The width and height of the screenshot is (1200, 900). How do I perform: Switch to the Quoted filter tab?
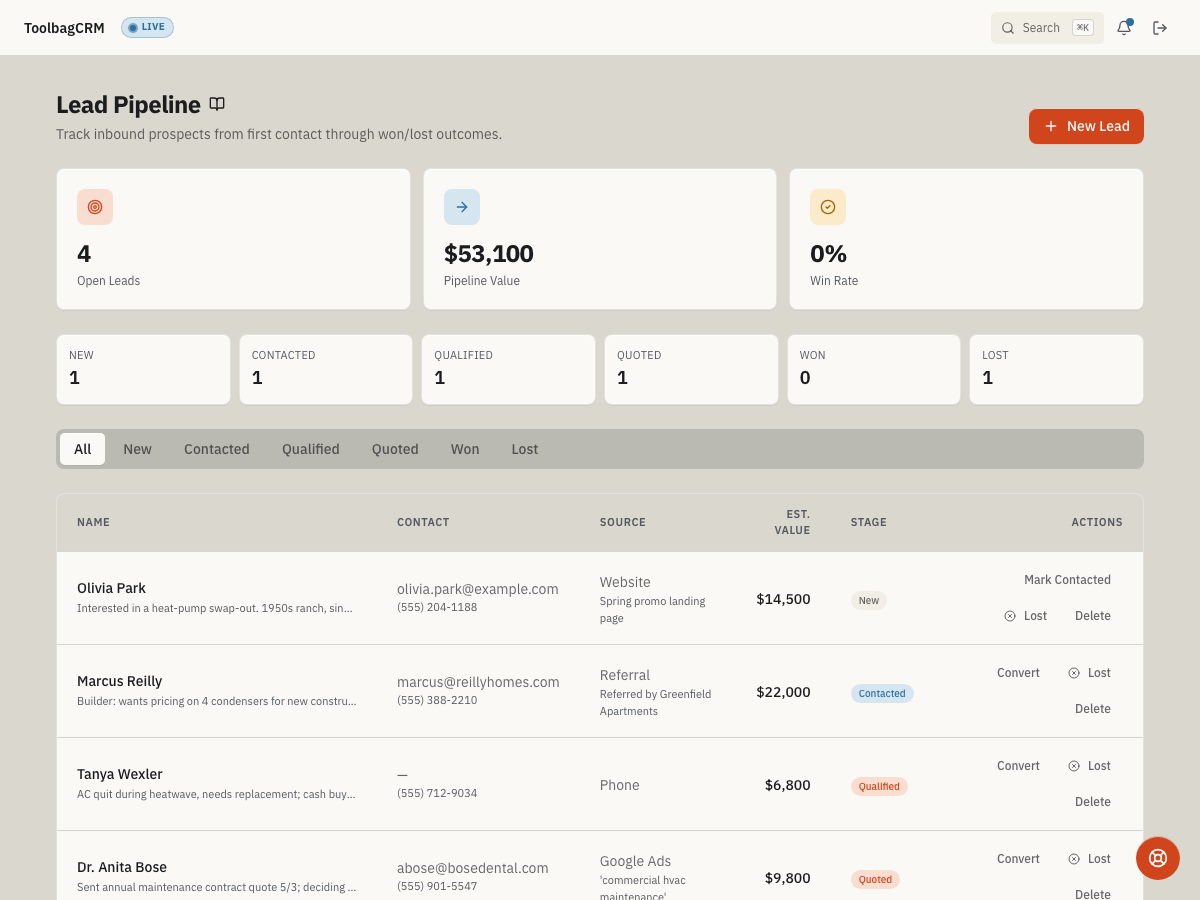pyautogui.click(x=395, y=449)
